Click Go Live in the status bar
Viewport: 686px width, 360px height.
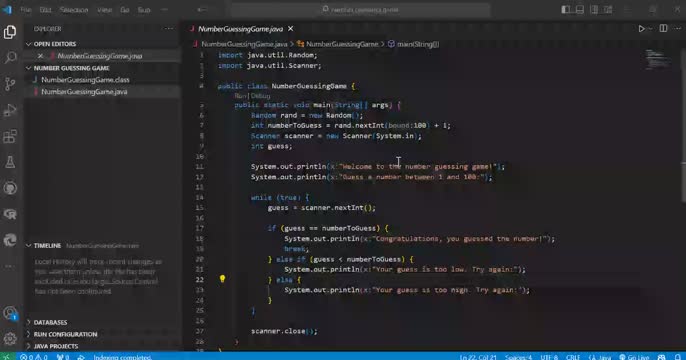(634, 357)
